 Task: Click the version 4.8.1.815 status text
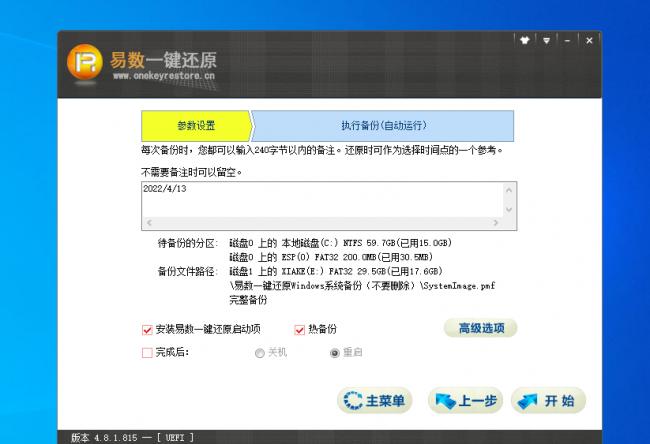click(x=132, y=437)
